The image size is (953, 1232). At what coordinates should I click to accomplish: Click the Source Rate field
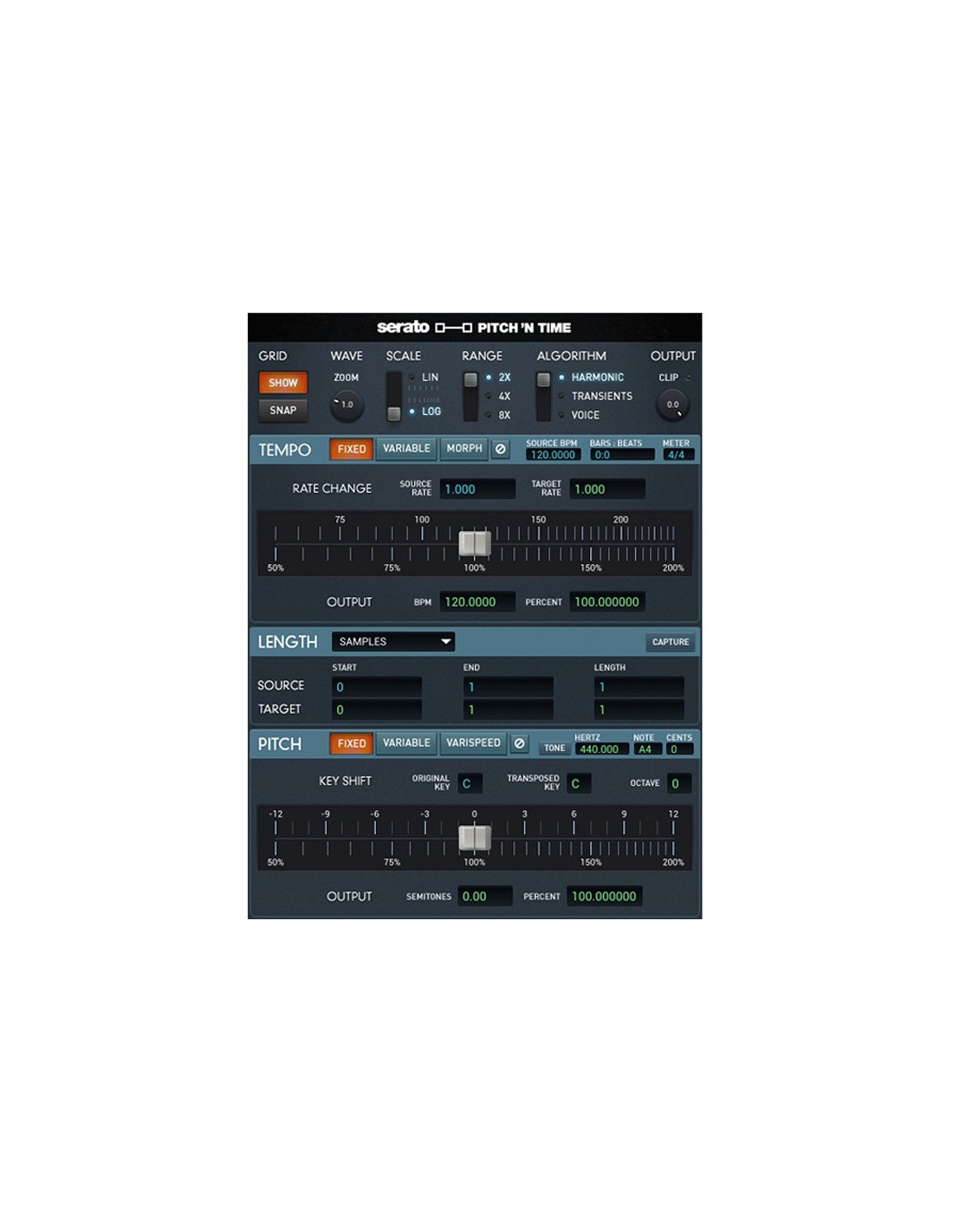click(477, 490)
